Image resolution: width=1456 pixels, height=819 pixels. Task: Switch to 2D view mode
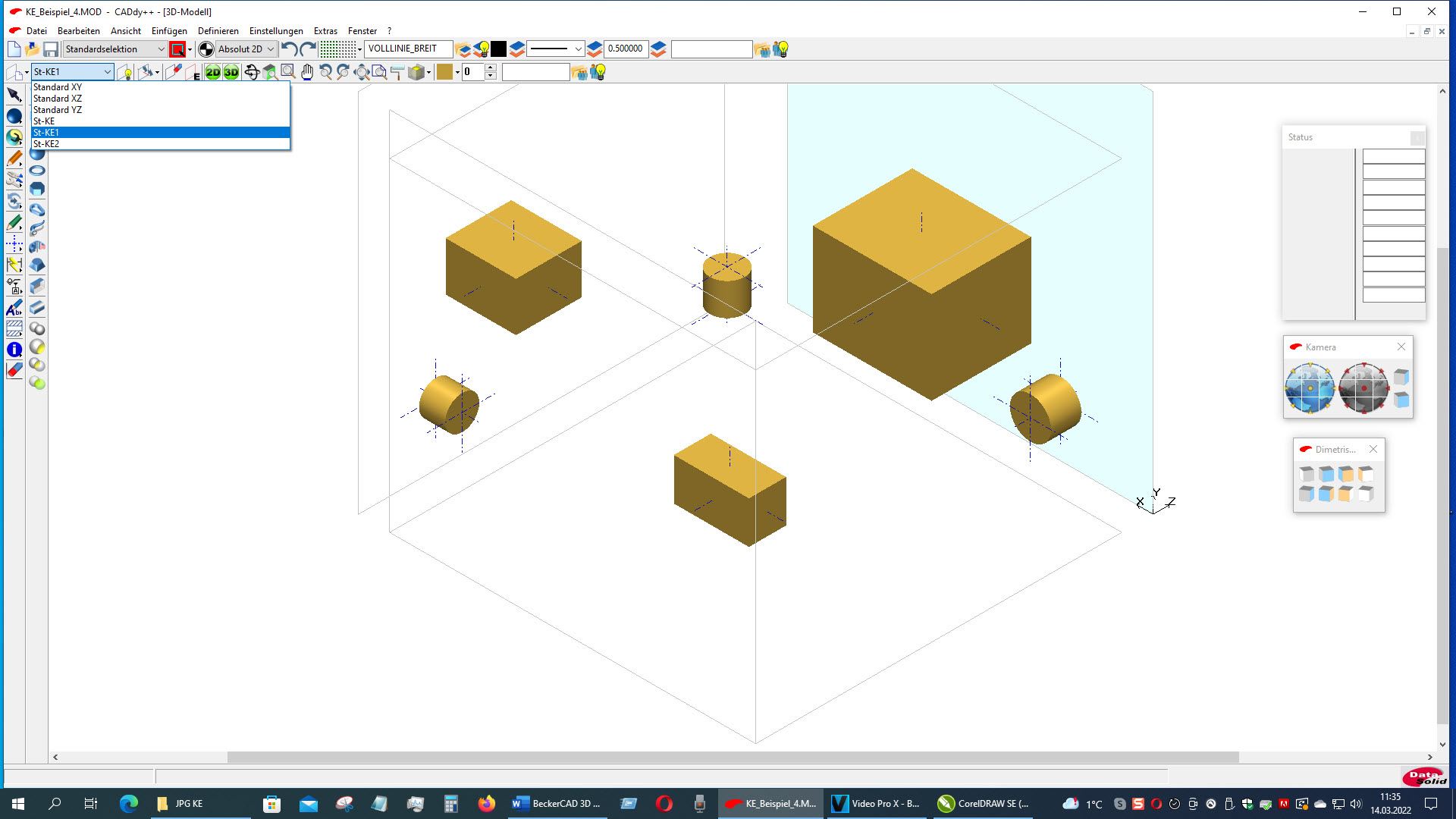click(212, 72)
